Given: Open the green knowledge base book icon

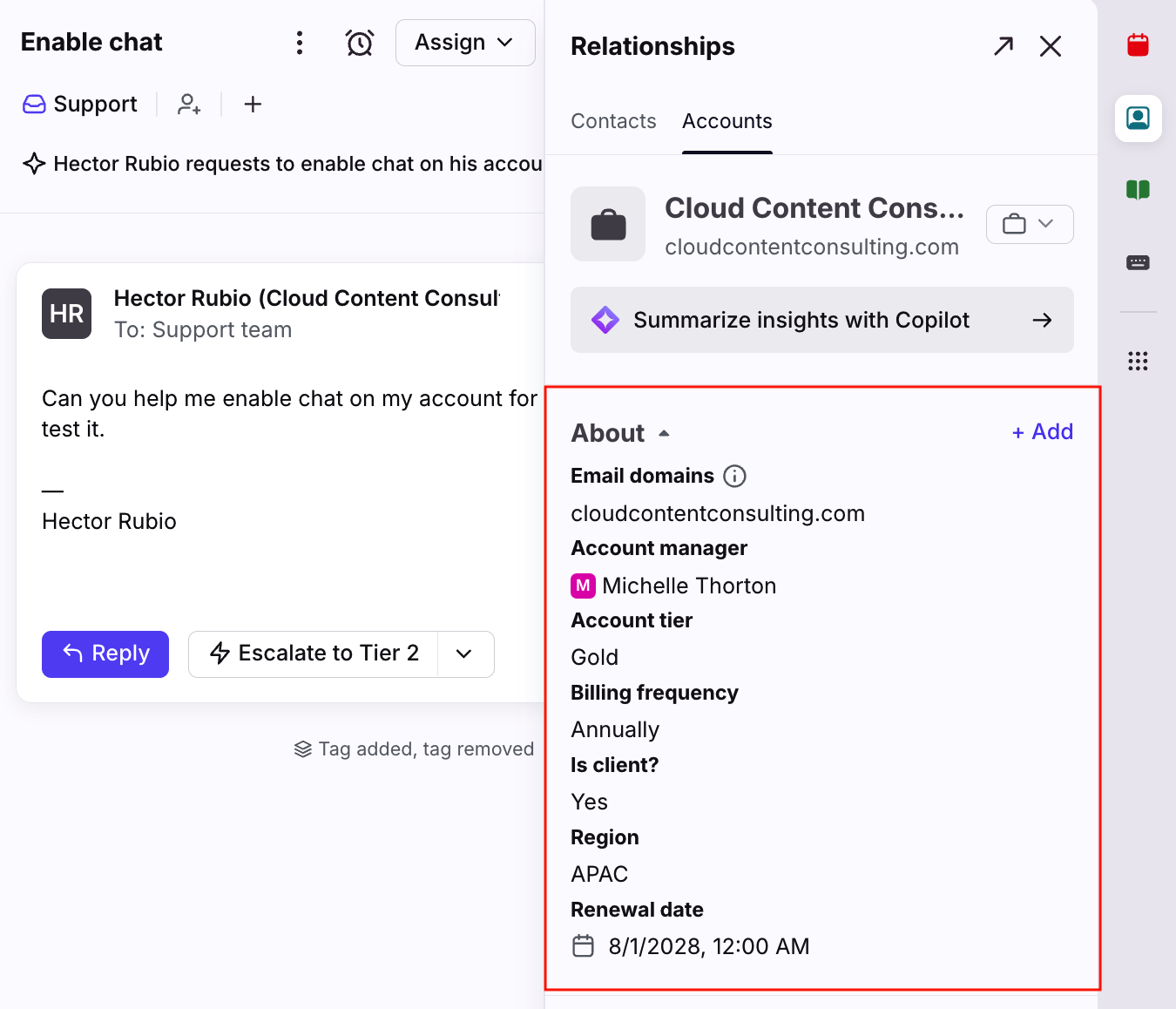Looking at the screenshot, I should (1138, 190).
